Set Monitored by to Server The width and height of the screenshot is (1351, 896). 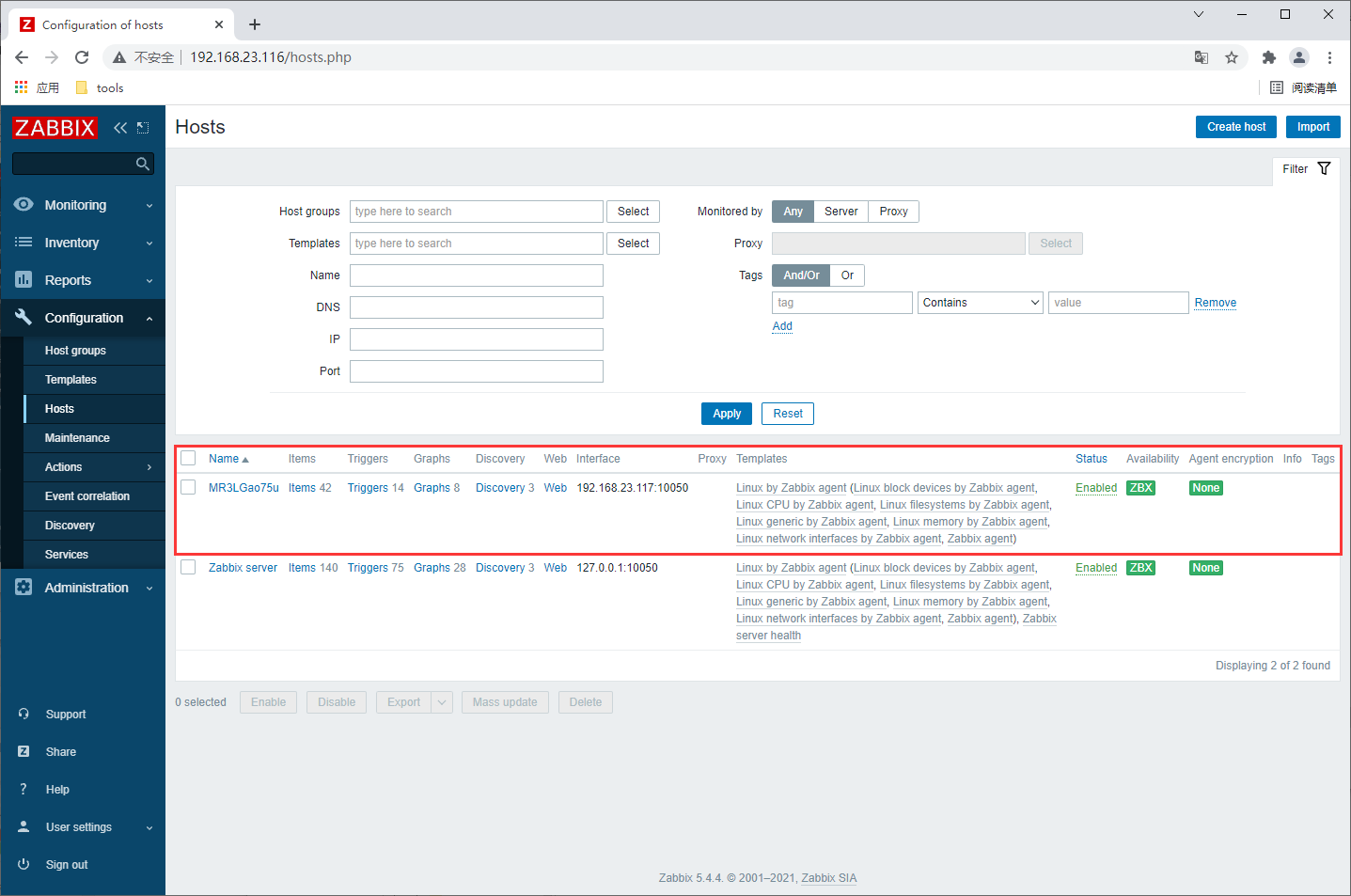tap(840, 212)
